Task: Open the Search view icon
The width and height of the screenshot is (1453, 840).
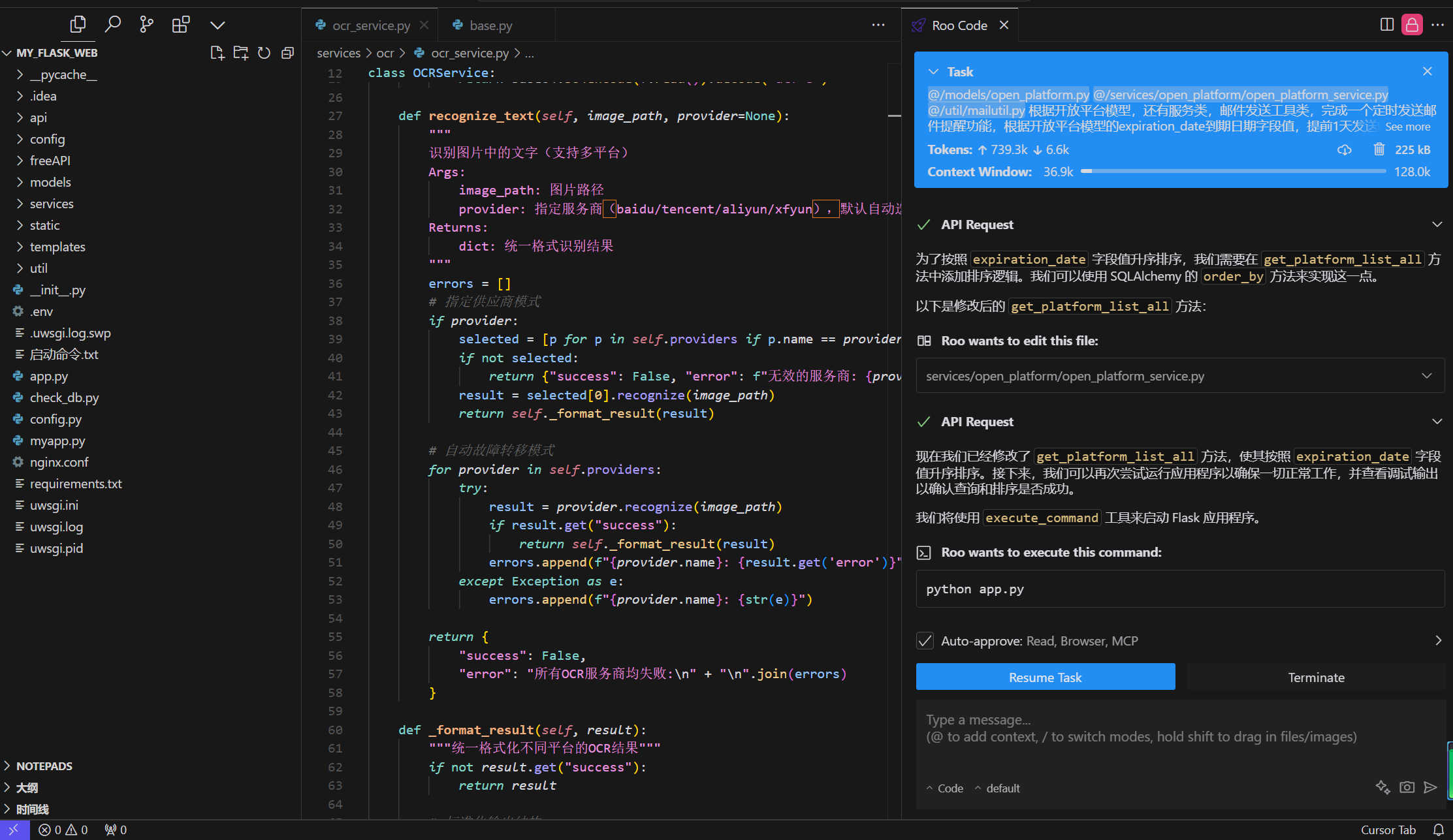Action: 112,25
